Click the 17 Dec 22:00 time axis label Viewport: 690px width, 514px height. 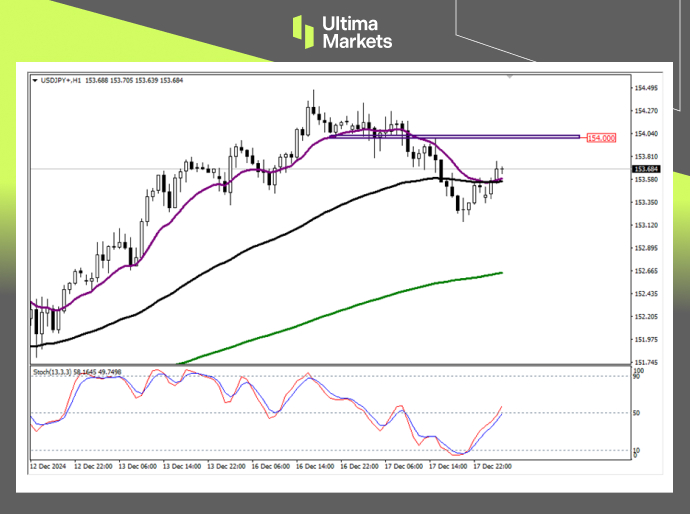point(492,466)
